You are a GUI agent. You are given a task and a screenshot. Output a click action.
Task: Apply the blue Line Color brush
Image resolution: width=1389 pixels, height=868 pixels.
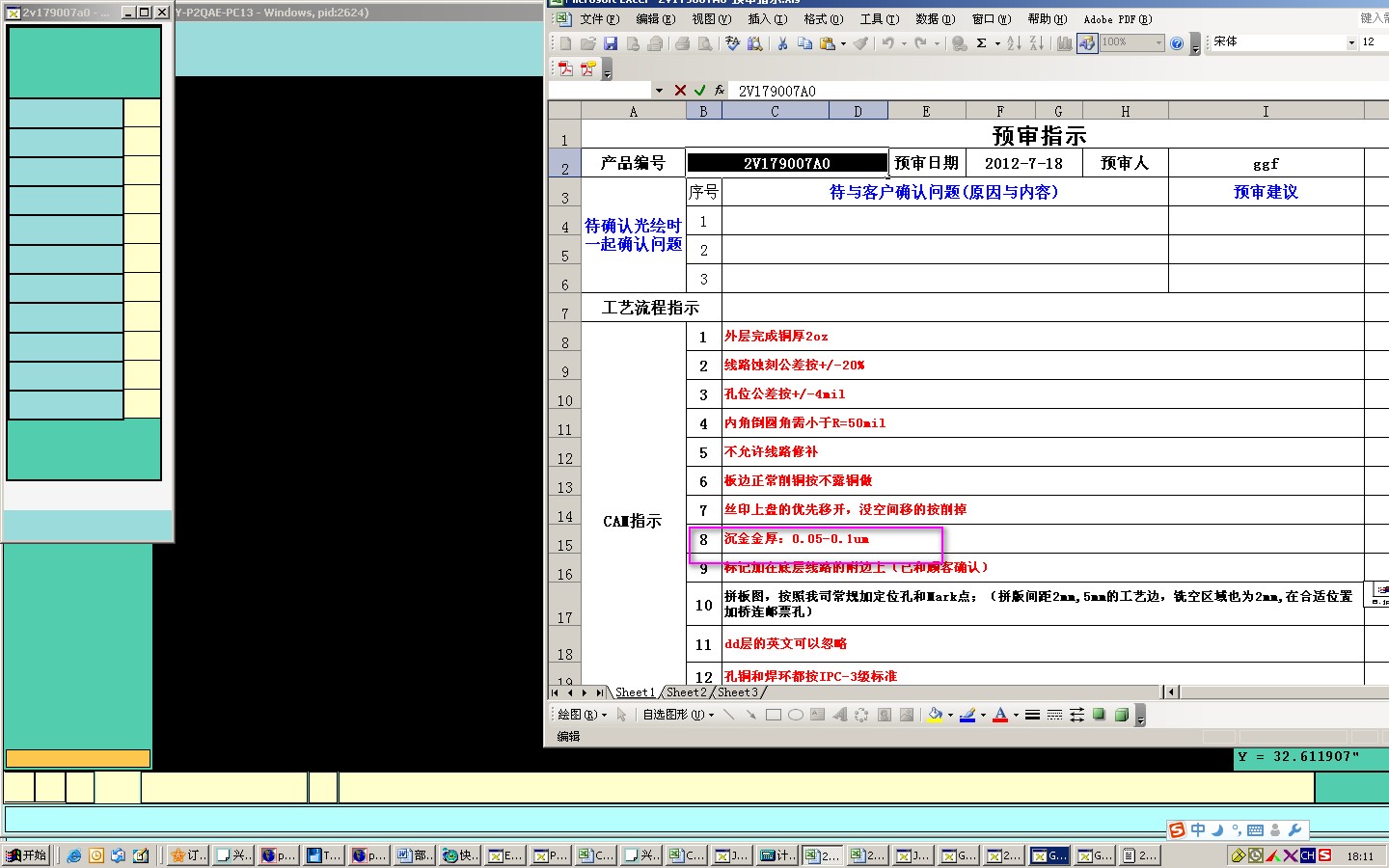click(967, 715)
